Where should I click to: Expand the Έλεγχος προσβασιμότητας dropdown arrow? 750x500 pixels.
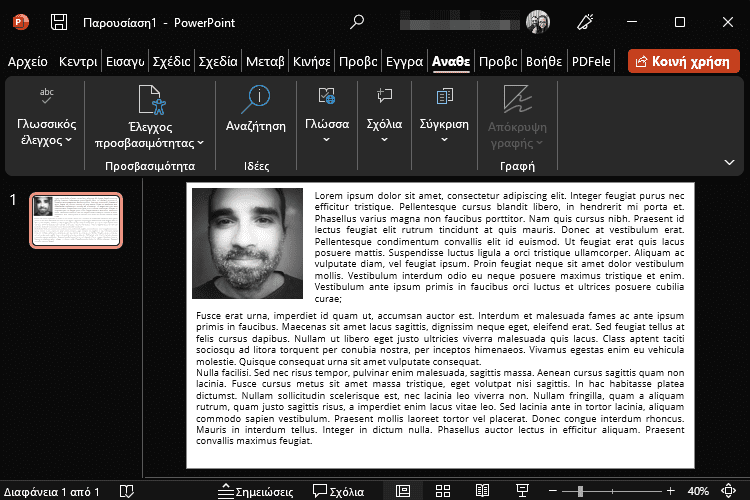(200, 143)
